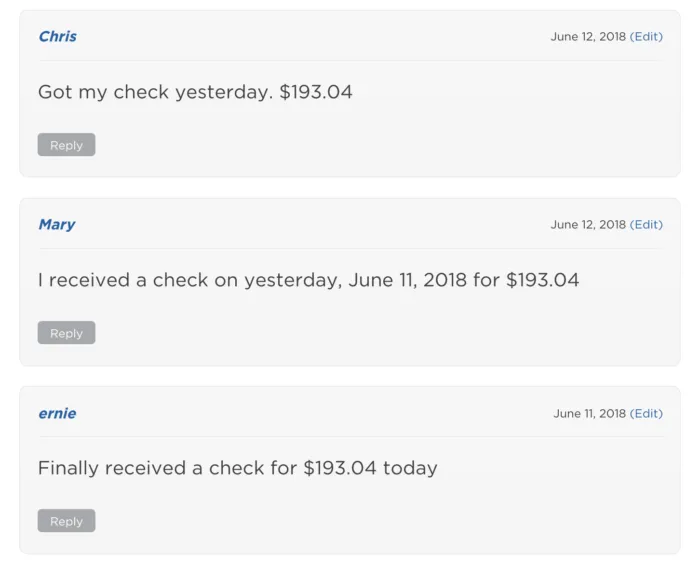700x565 pixels.
Task: Click the $193.04 amount in ernie's comment
Action: 340,468
